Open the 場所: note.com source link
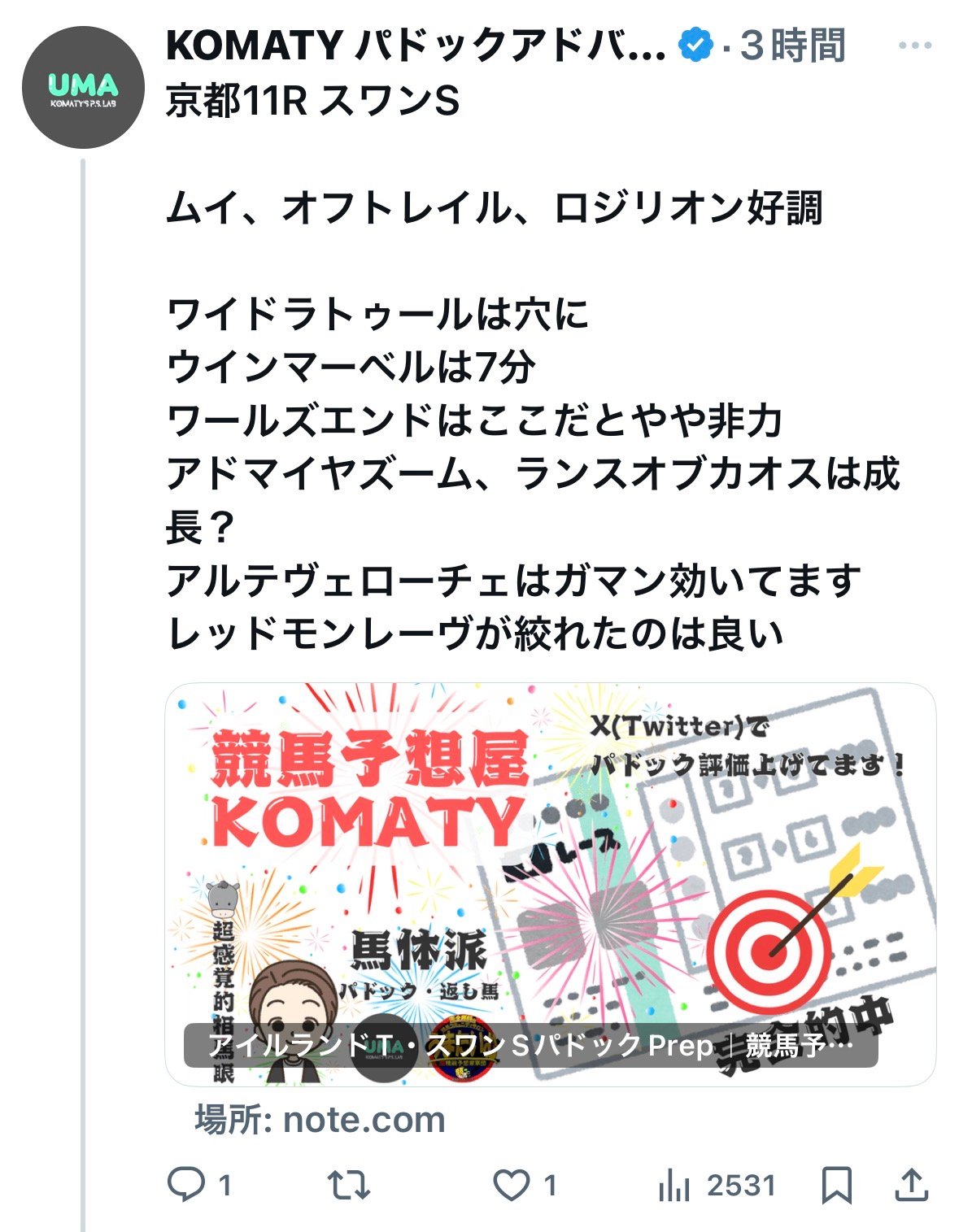The width and height of the screenshot is (959, 1232). (x=320, y=1120)
